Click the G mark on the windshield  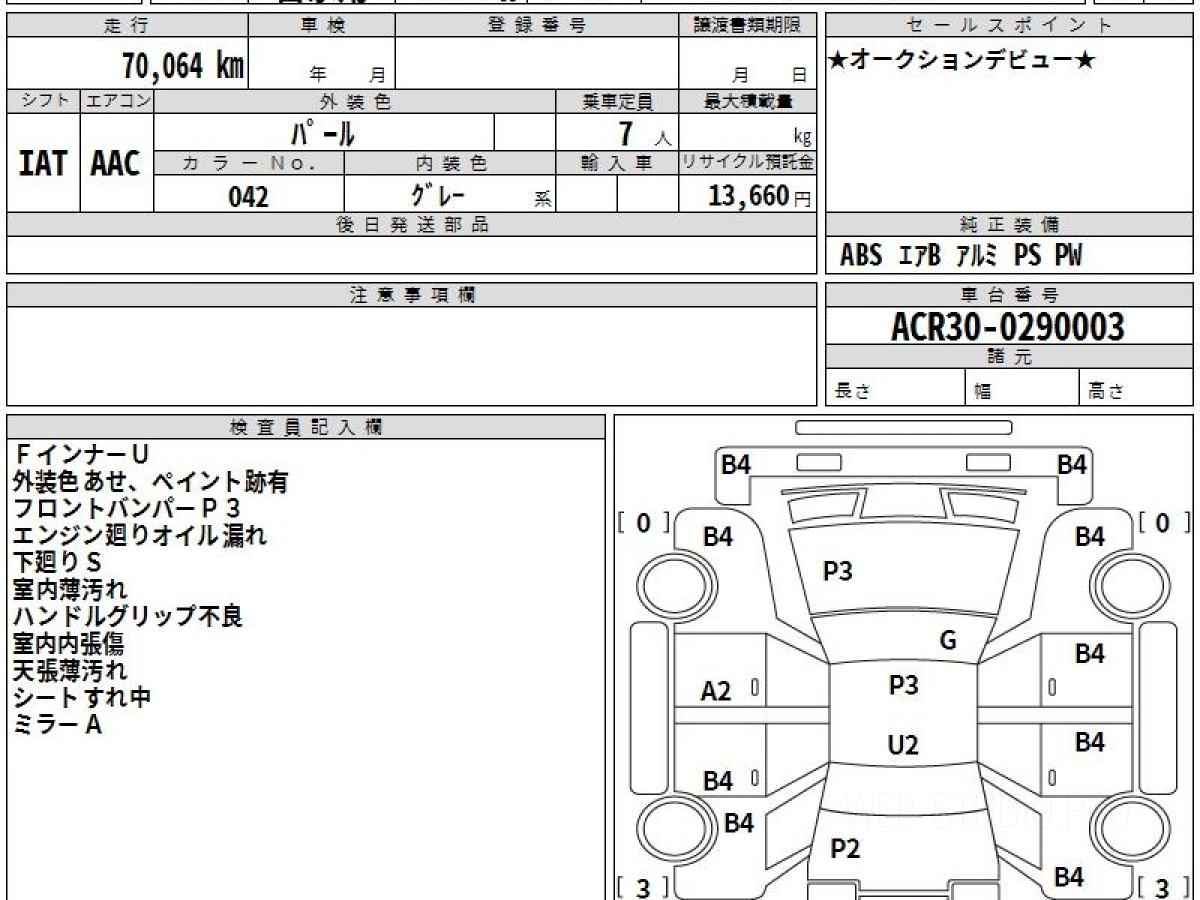pyautogui.click(x=949, y=641)
